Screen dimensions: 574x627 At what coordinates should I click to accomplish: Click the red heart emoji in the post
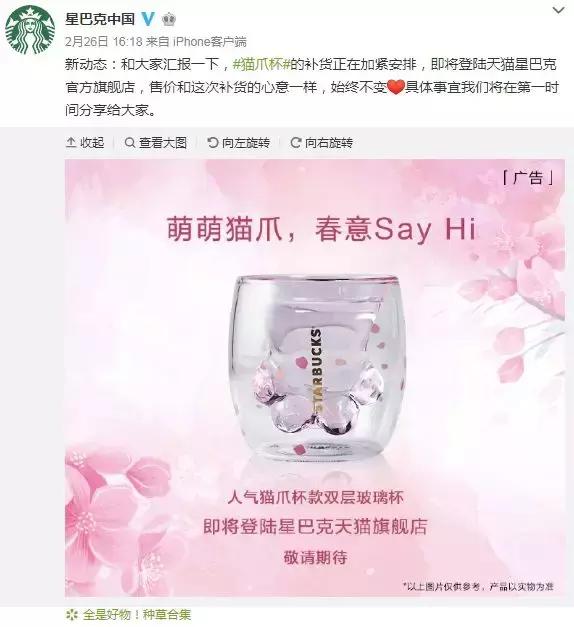click(396, 87)
